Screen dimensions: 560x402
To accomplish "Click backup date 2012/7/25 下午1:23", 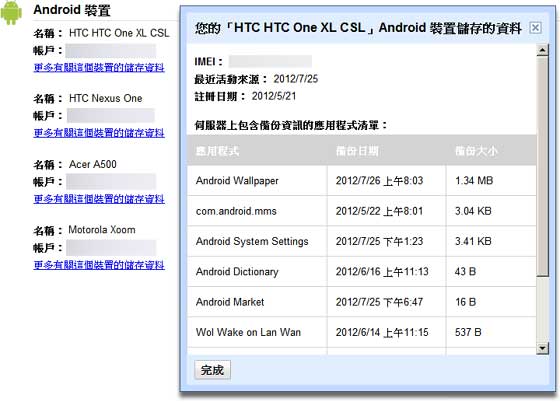I will (x=379, y=241).
